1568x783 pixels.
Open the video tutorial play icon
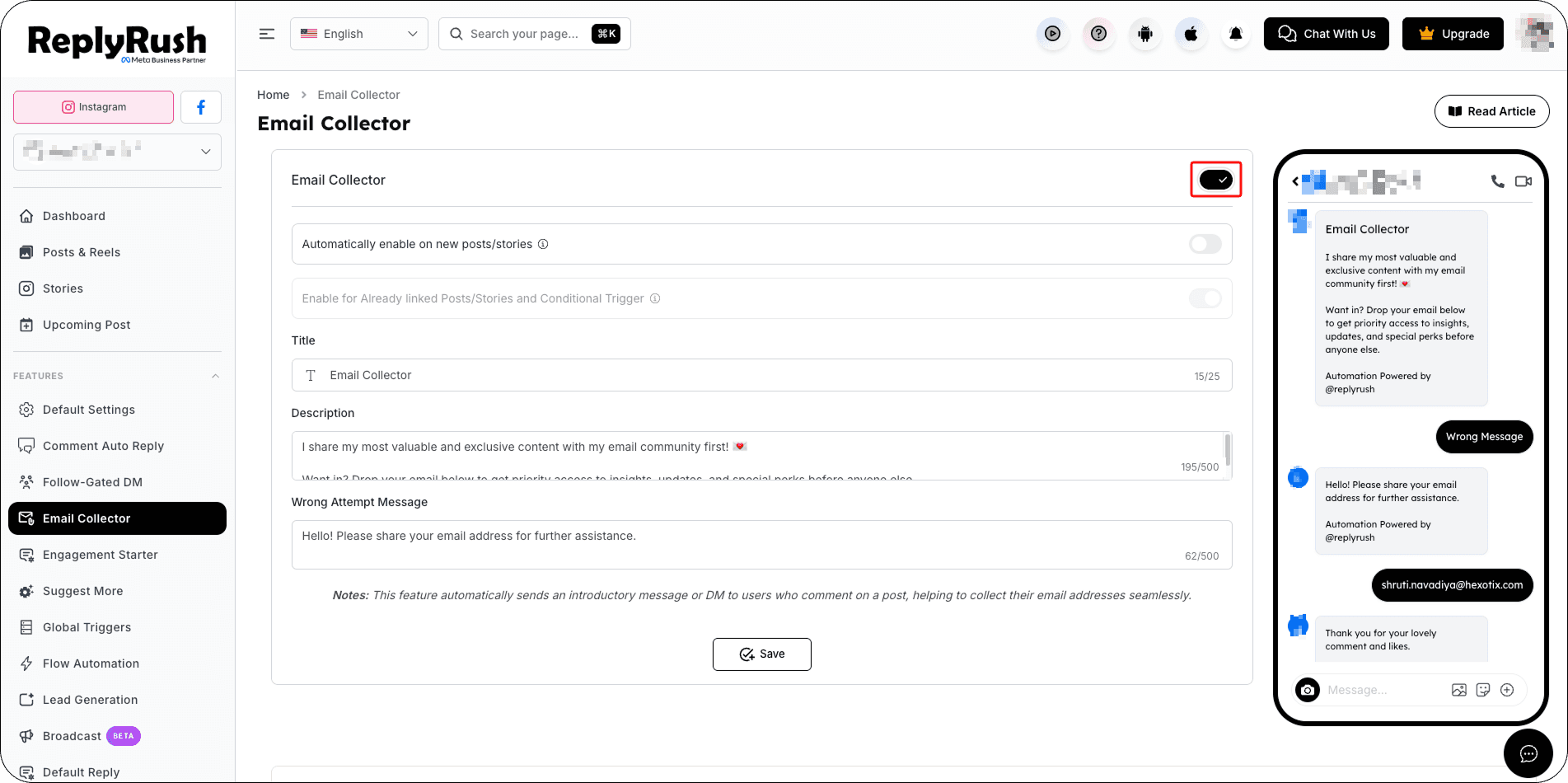click(1052, 34)
